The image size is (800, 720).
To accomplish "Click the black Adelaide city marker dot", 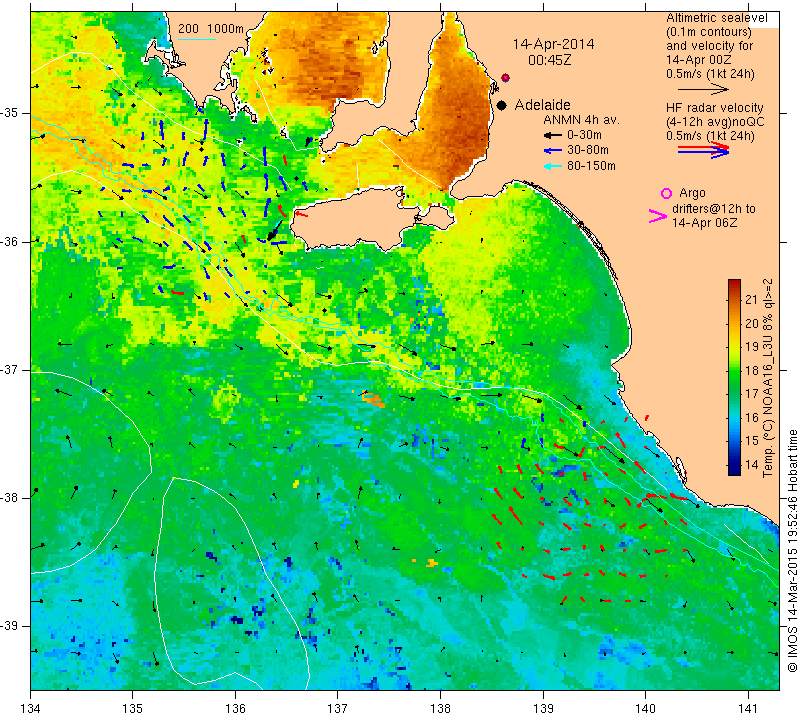I will click(x=502, y=106).
